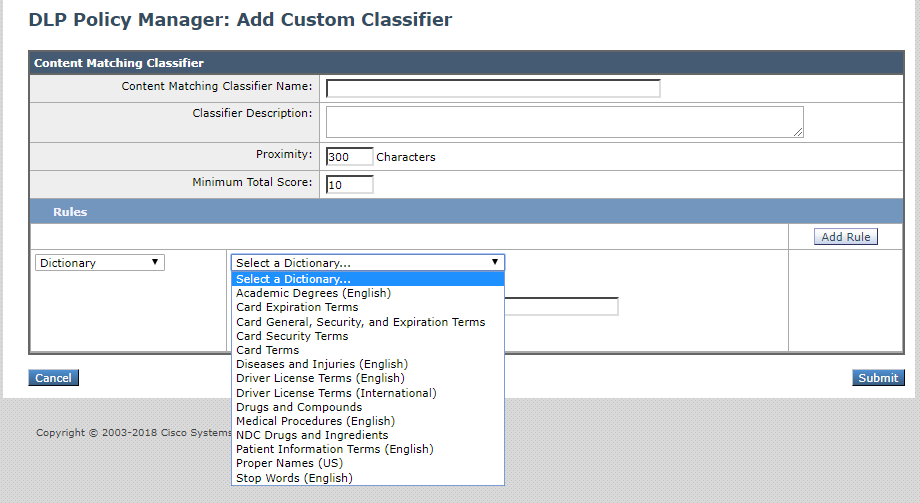The height and width of the screenshot is (503, 920).
Task: Collapse the Select a Dictionary combo box
Action: [x=368, y=262]
